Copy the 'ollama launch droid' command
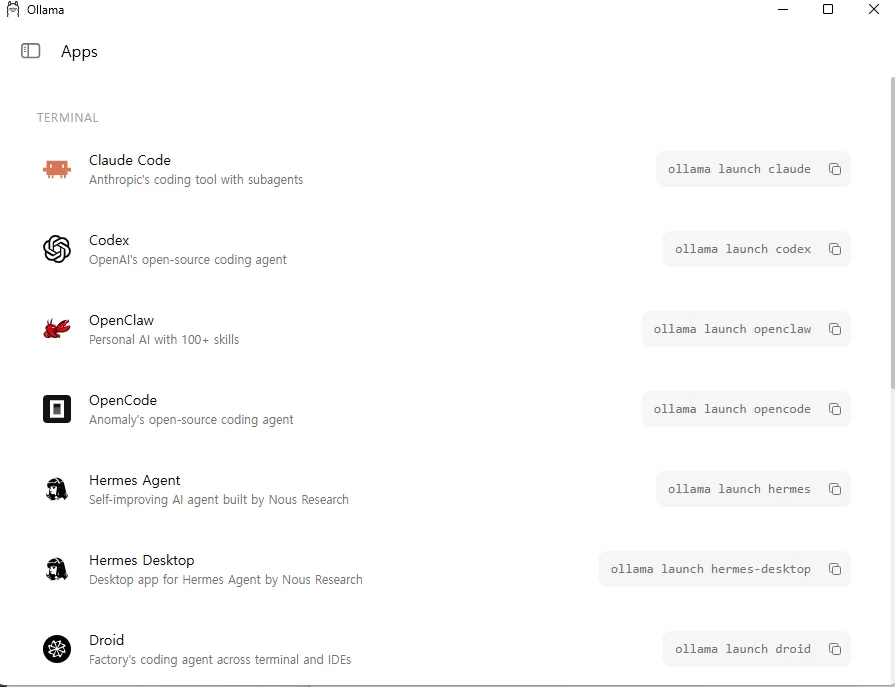 [x=835, y=649]
